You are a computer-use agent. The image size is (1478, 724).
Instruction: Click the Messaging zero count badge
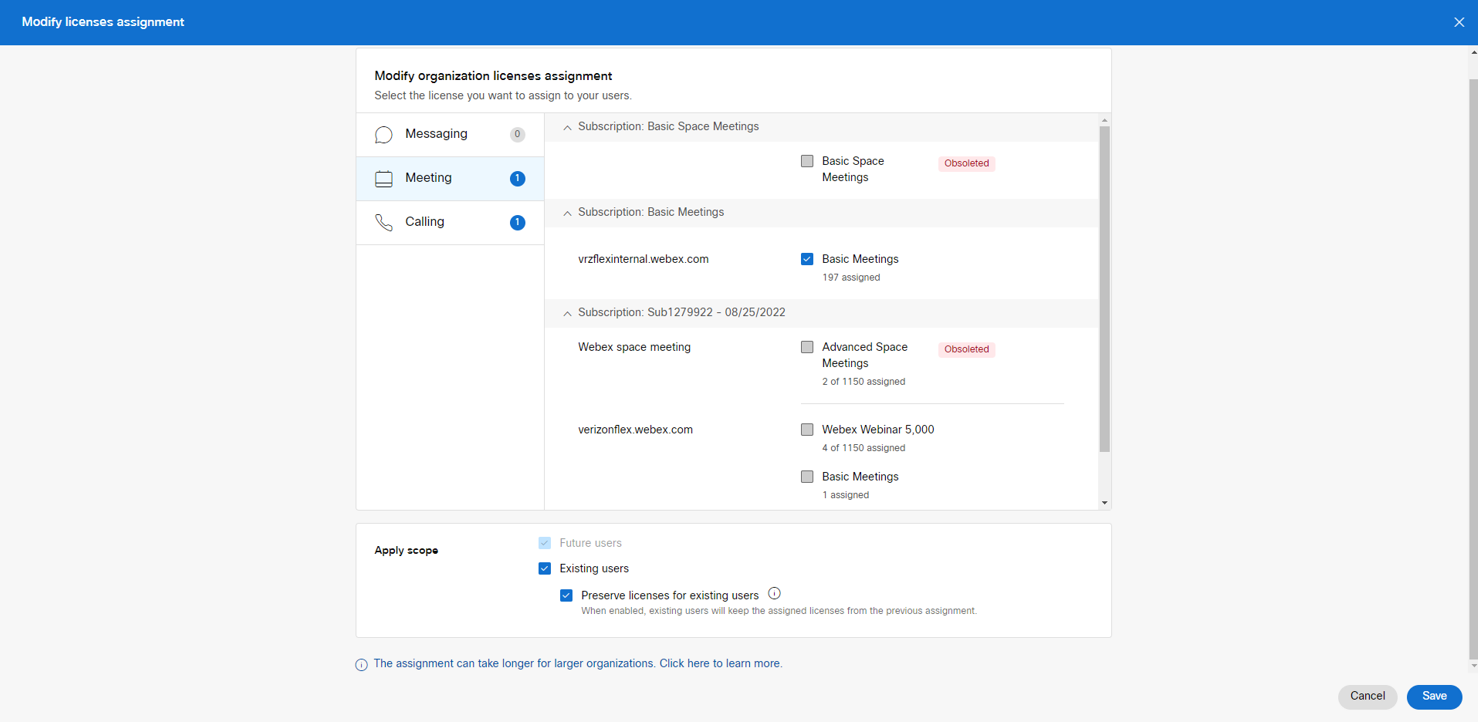[x=517, y=135]
